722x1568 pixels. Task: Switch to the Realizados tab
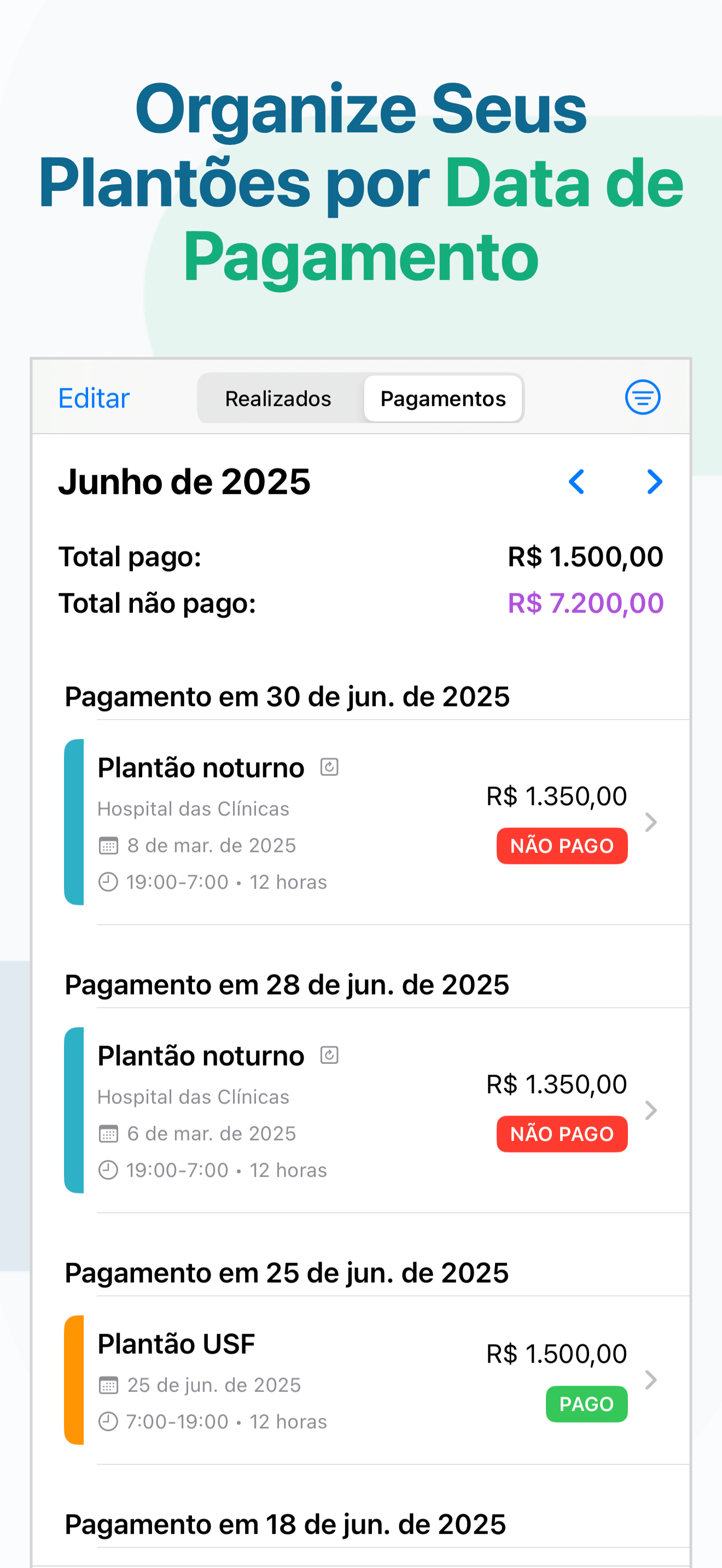pos(278,399)
